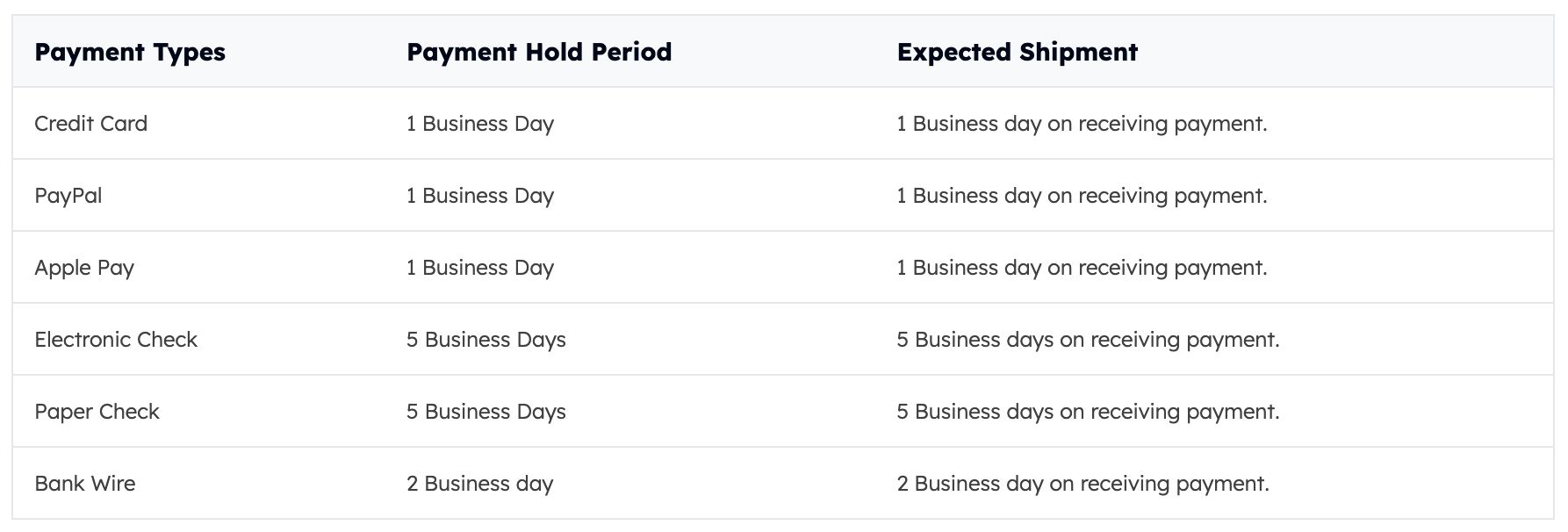Click Bank Wire's 2 Business day hold

coord(480,484)
